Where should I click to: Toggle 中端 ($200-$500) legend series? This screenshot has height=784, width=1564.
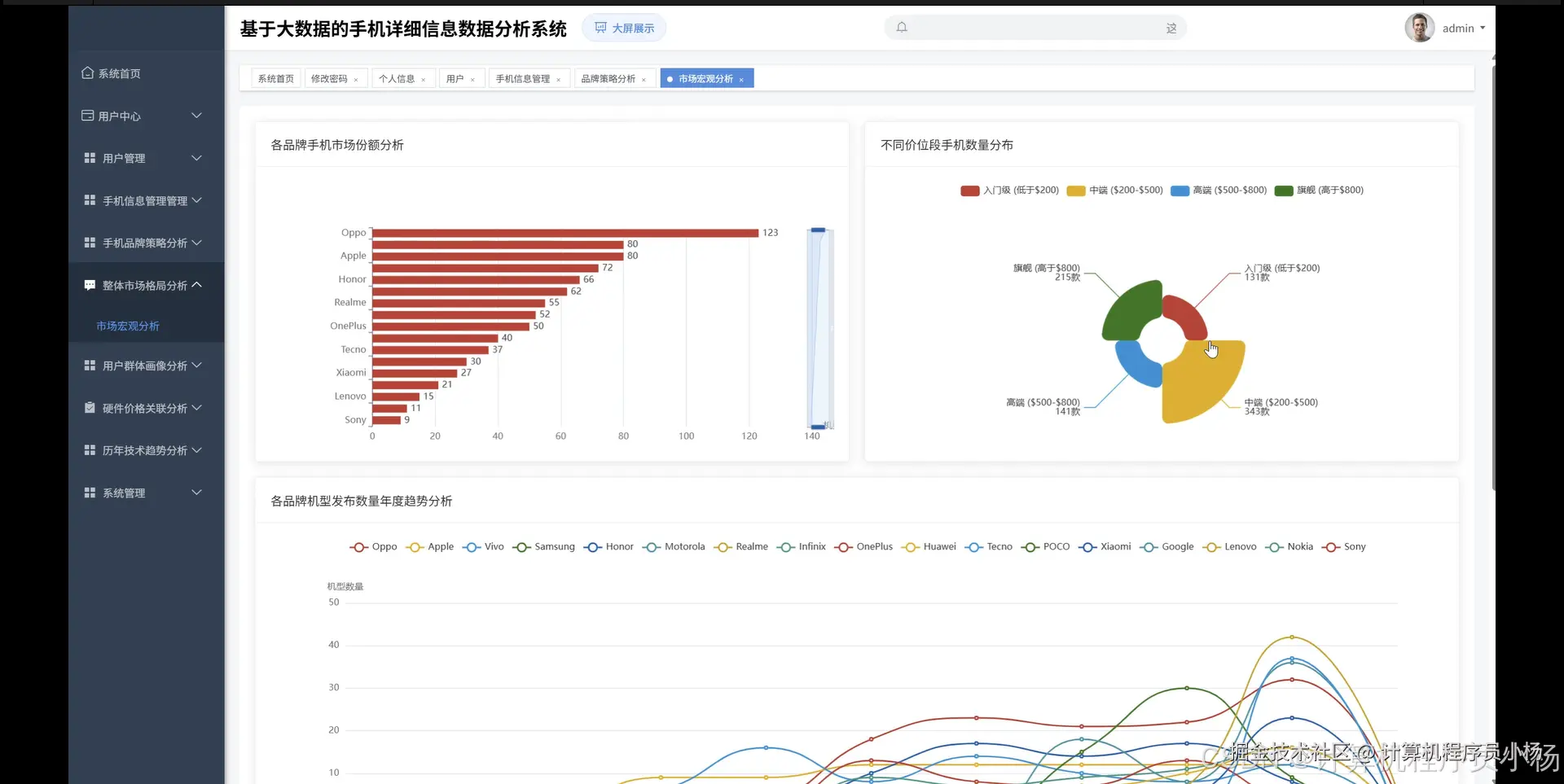click(1115, 191)
